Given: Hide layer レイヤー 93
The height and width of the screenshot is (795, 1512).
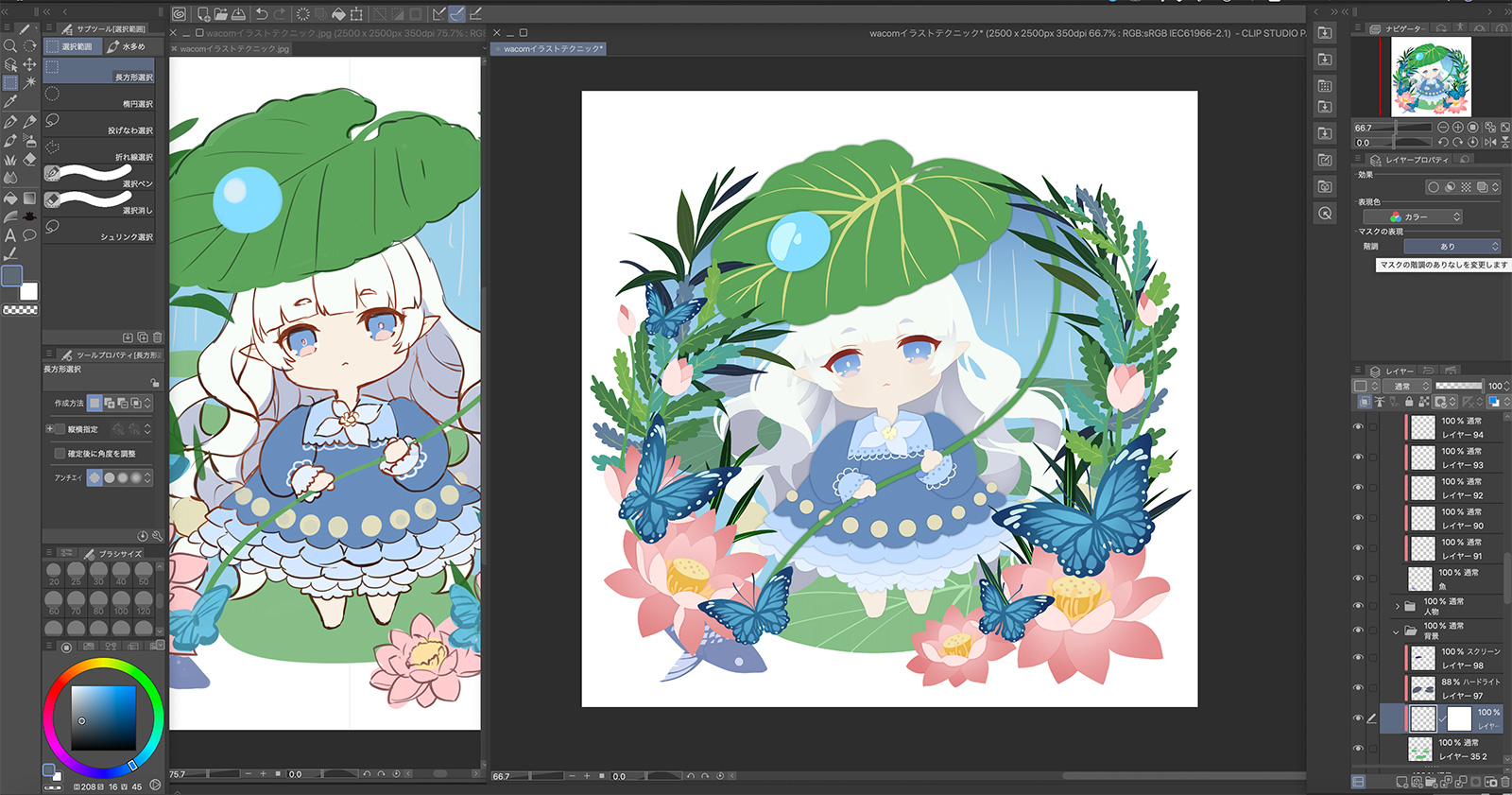Looking at the screenshot, I should coord(1358,458).
